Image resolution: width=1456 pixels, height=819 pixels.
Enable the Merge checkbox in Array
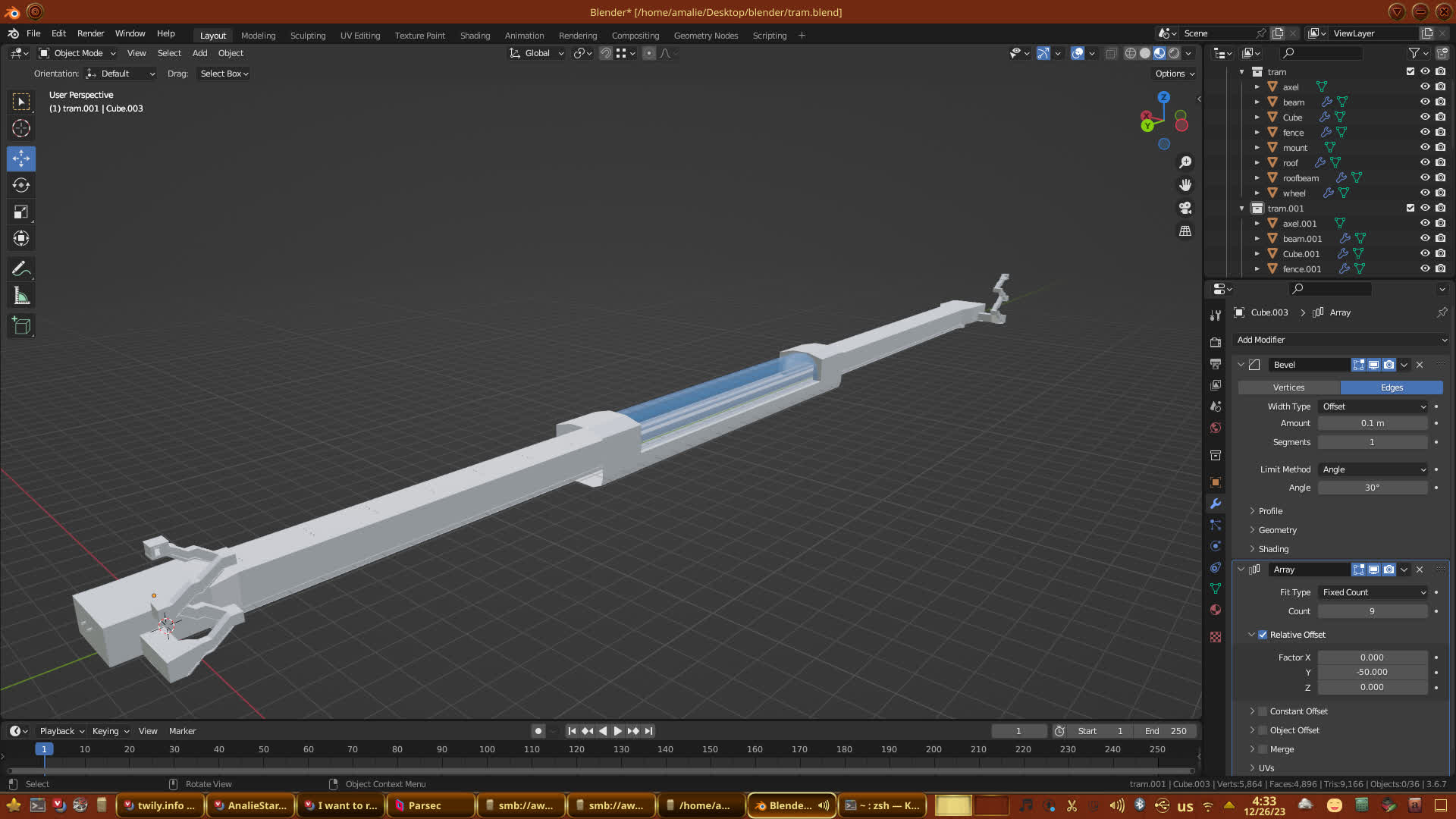(1263, 749)
